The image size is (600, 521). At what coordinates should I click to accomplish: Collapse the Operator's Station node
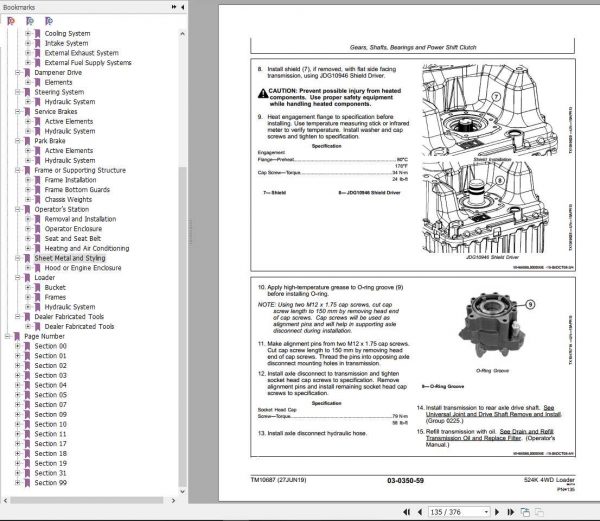coord(18,209)
